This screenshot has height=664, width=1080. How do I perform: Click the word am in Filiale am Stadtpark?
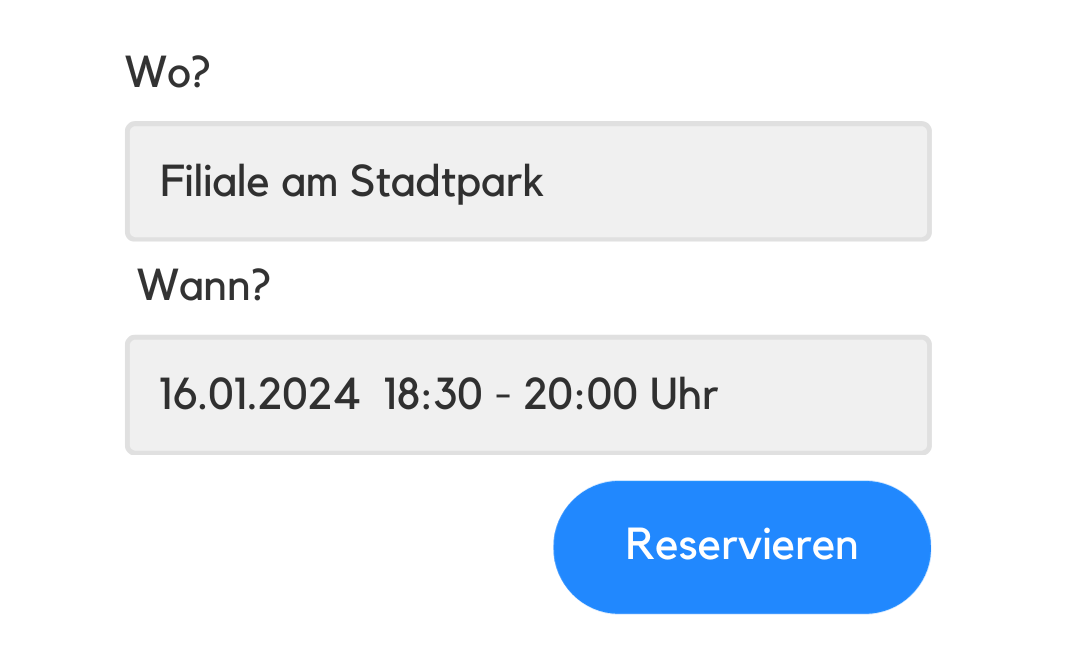[x=309, y=185]
